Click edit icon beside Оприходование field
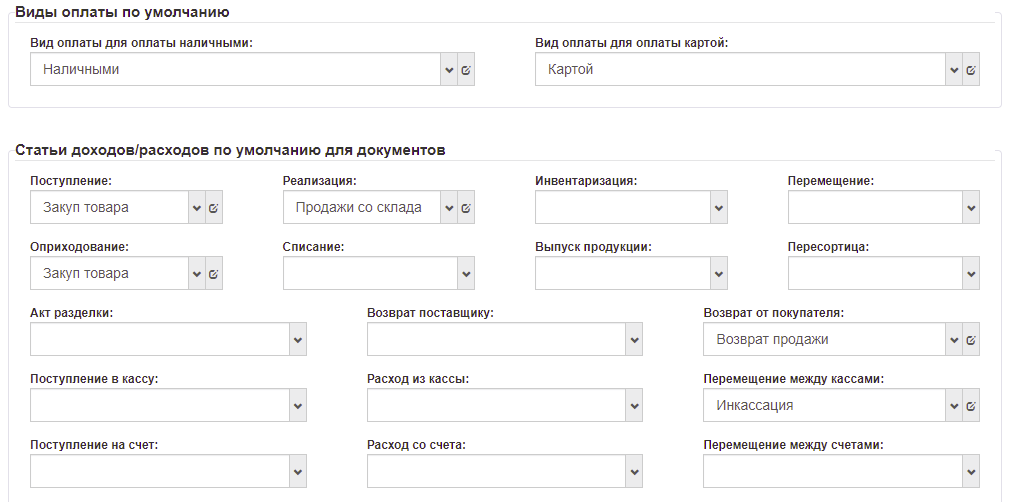The image size is (1010, 502). (x=214, y=274)
